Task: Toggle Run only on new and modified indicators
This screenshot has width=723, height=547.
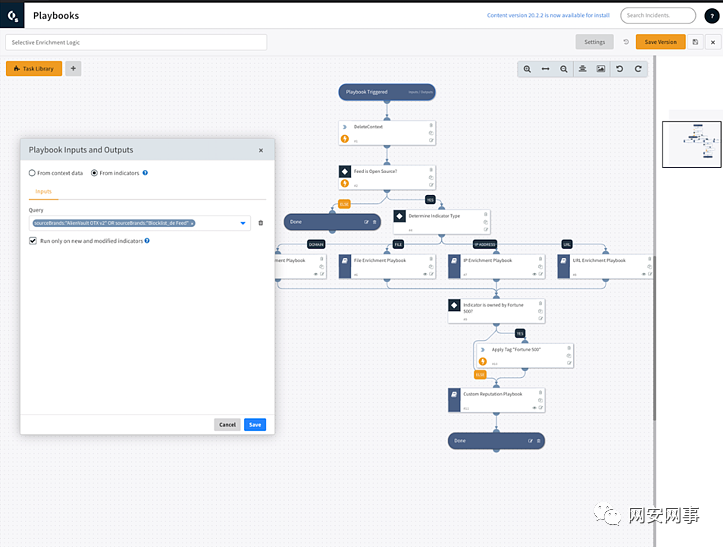Action: pyautogui.click(x=33, y=241)
